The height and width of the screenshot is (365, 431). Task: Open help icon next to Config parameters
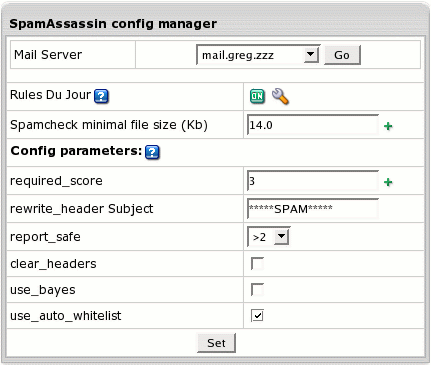[x=152, y=152]
